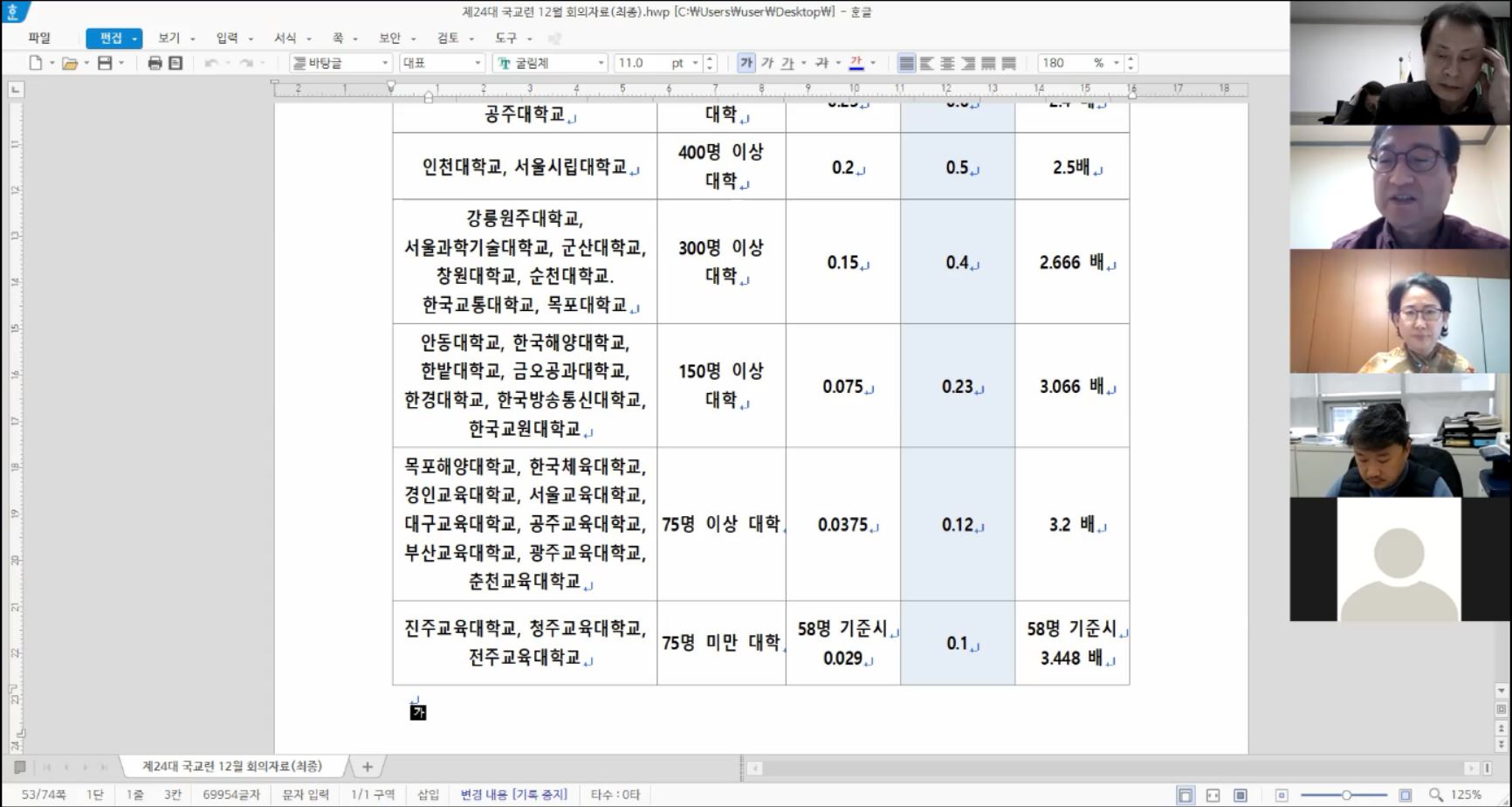
Task: Center-align the paragraph text
Action: click(x=947, y=63)
